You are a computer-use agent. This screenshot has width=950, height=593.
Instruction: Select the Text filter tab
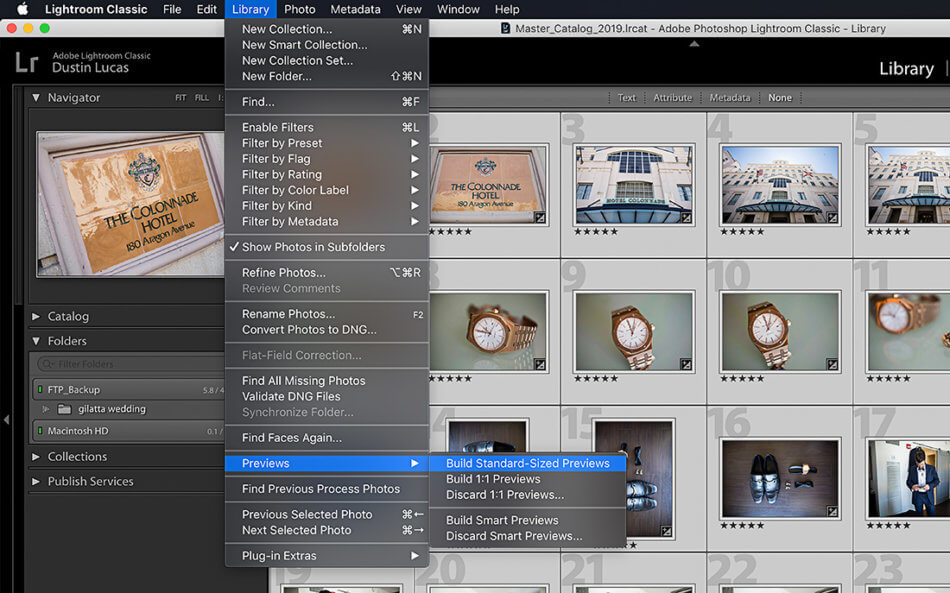[x=627, y=97]
